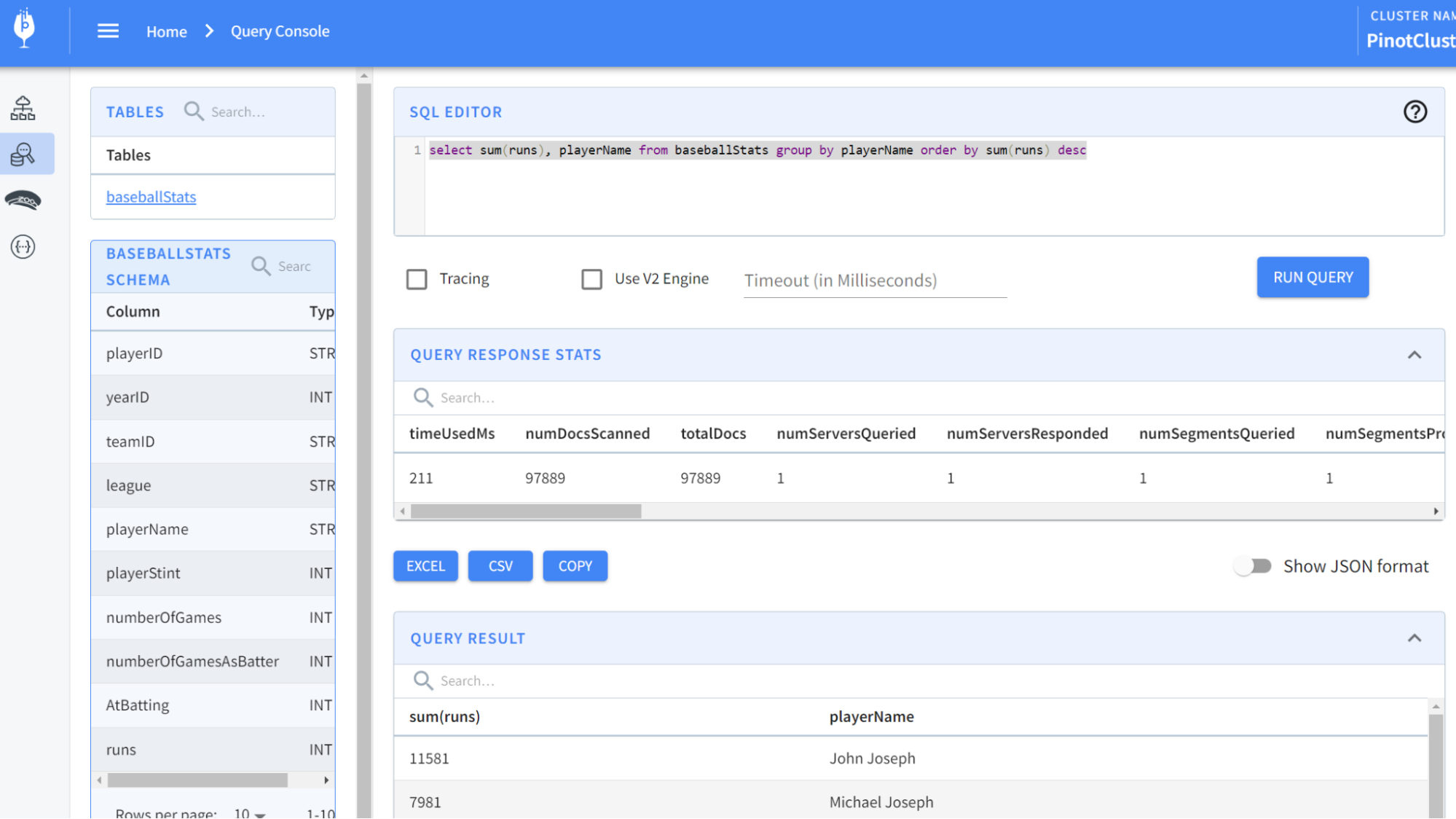This screenshot has width=1456, height=819.
Task: Open the hamburger navigation menu
Action: click(108, 31)
